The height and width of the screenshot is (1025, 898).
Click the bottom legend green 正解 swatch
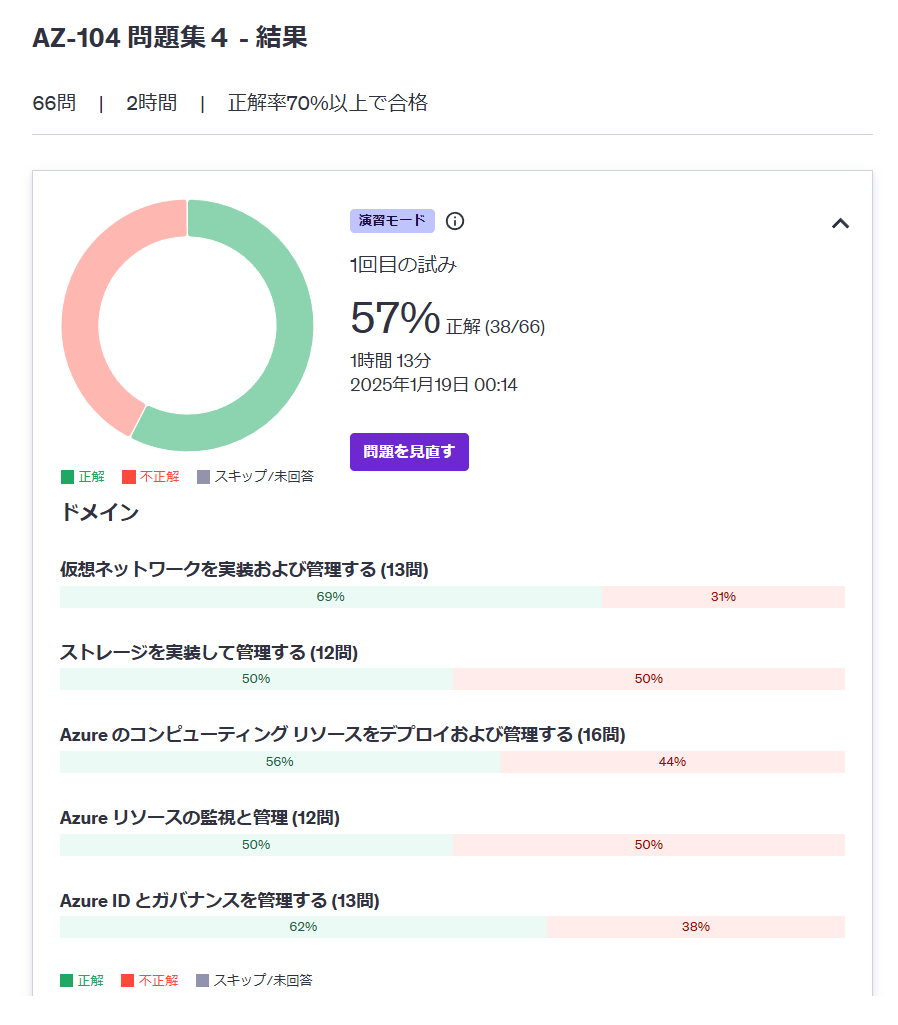point(67,981)
